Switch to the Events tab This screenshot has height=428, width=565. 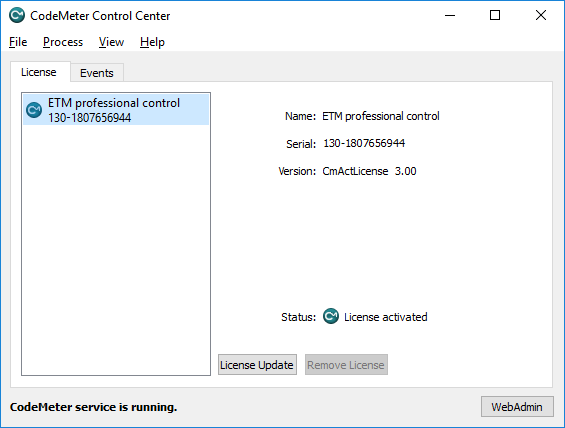(x=97, y=73)
